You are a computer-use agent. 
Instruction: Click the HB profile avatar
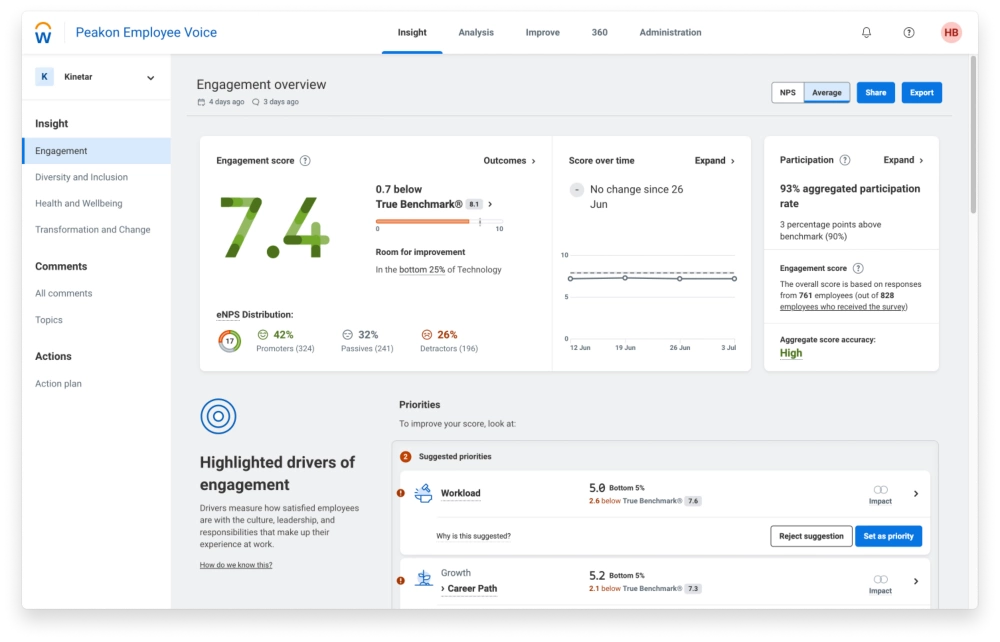click(x=950, y=32)
